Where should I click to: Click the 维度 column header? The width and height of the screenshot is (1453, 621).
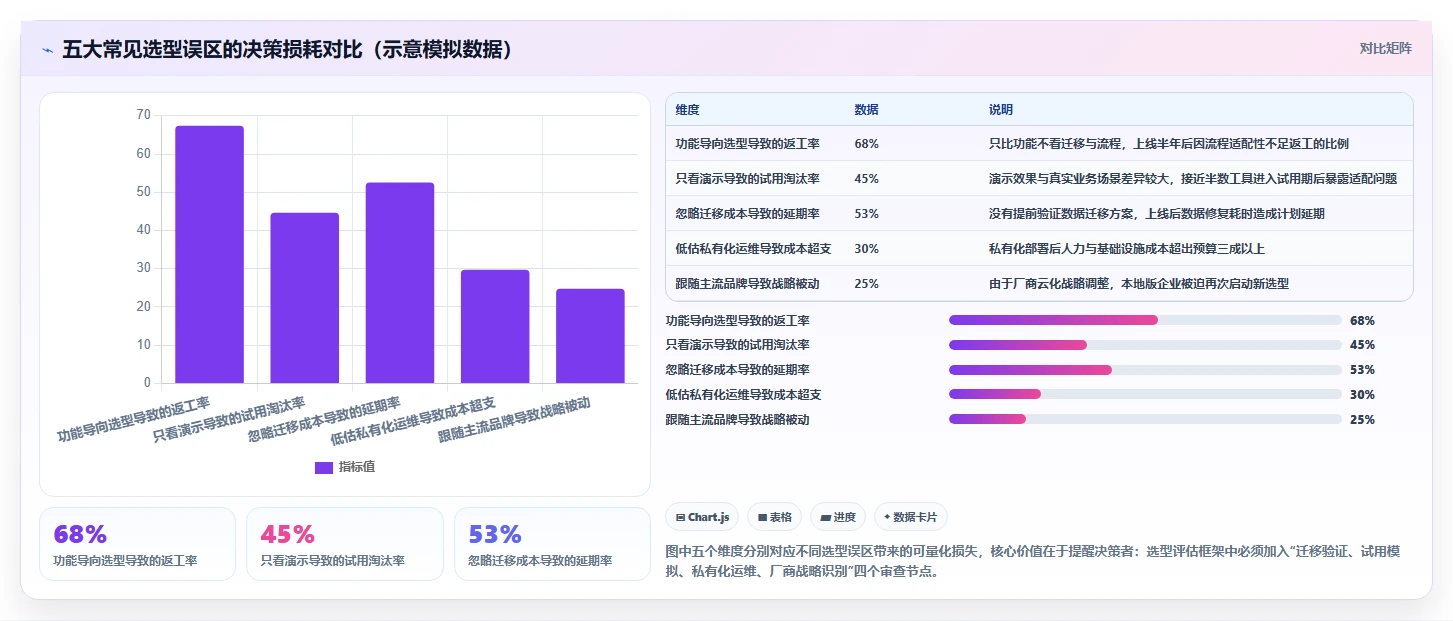point(687,110)
